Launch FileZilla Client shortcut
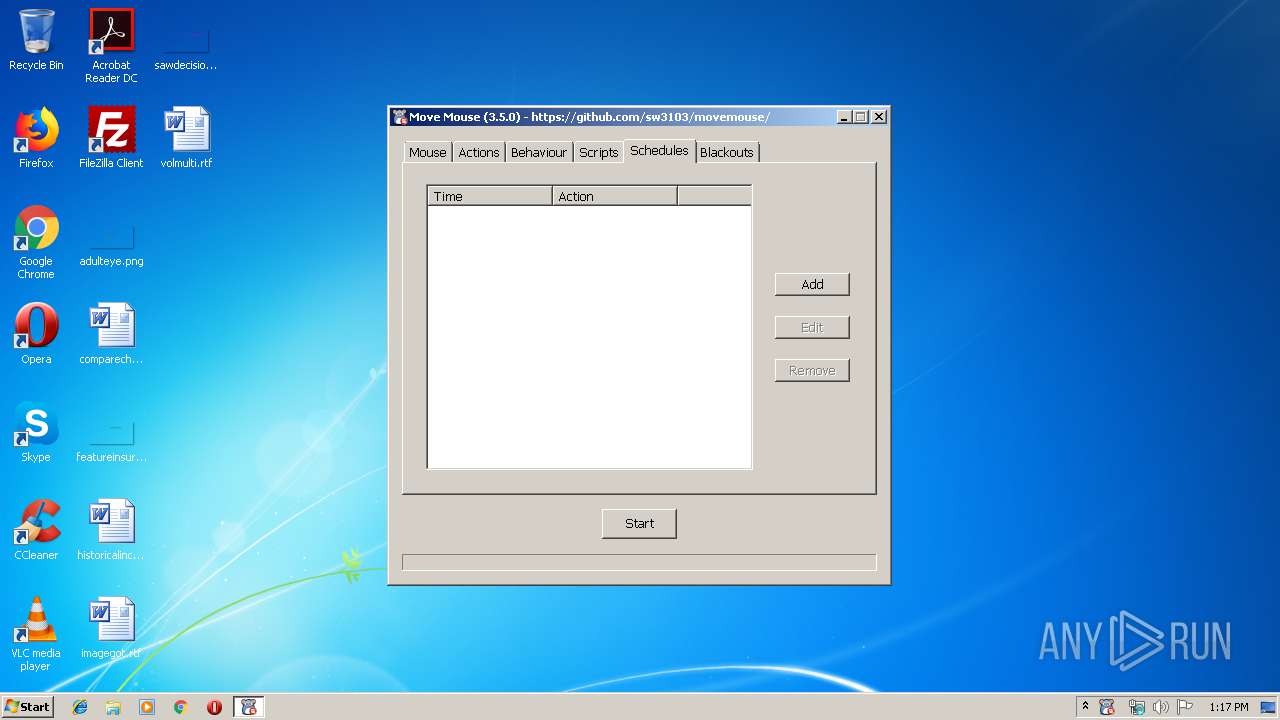The height and width of the screenshot is (720, 1280). [x=111, y=138]
